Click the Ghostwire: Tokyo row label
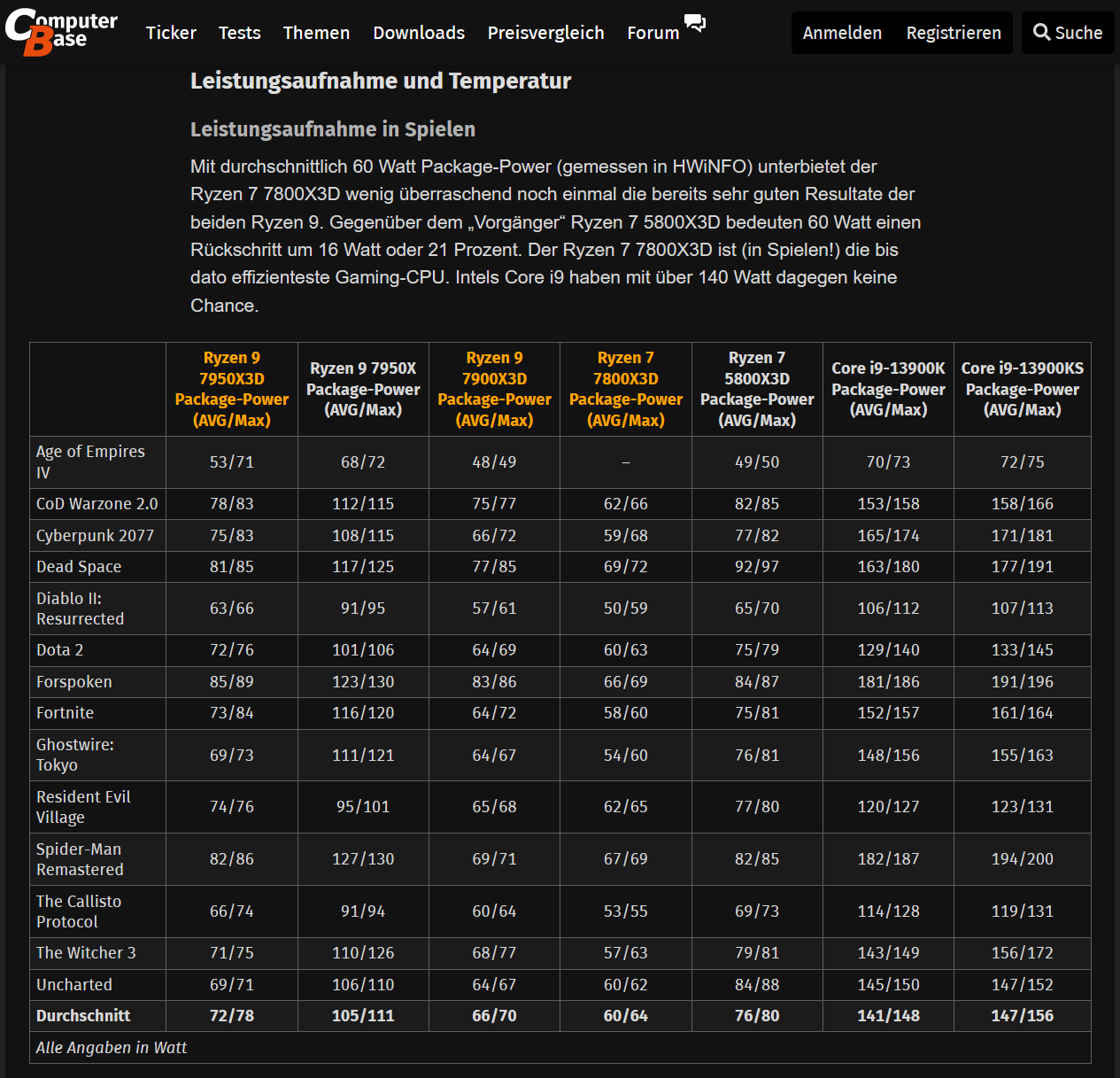 (75, 755)
